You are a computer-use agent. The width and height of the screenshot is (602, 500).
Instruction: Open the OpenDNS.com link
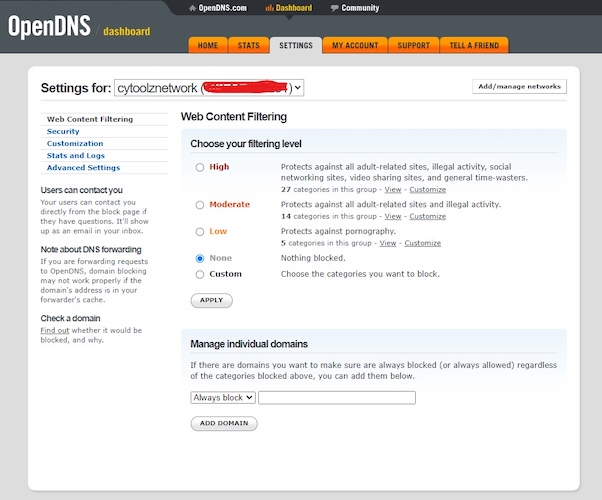tap(223, 8)
